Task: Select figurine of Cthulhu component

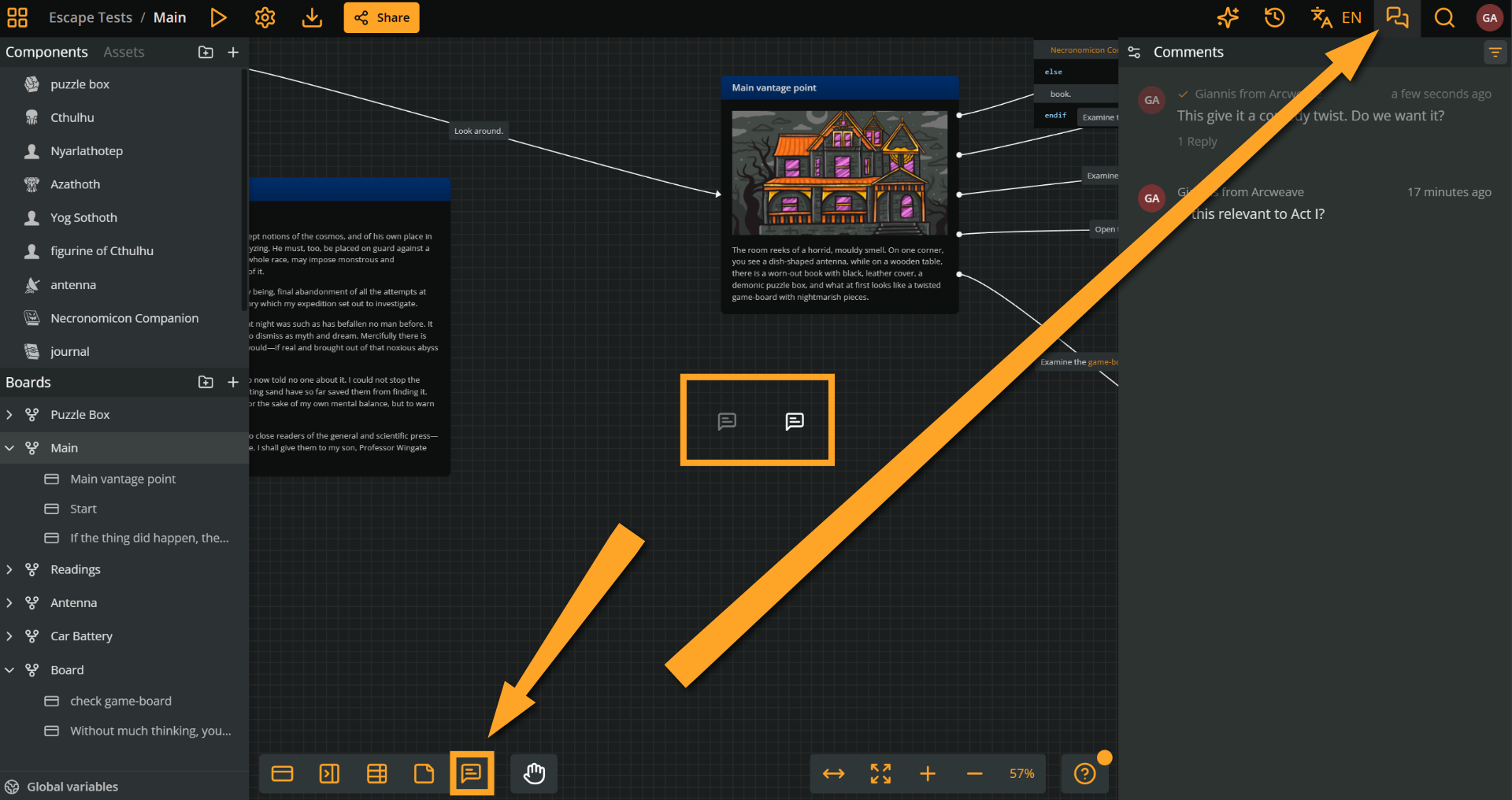Action: [x=122, y=251]
